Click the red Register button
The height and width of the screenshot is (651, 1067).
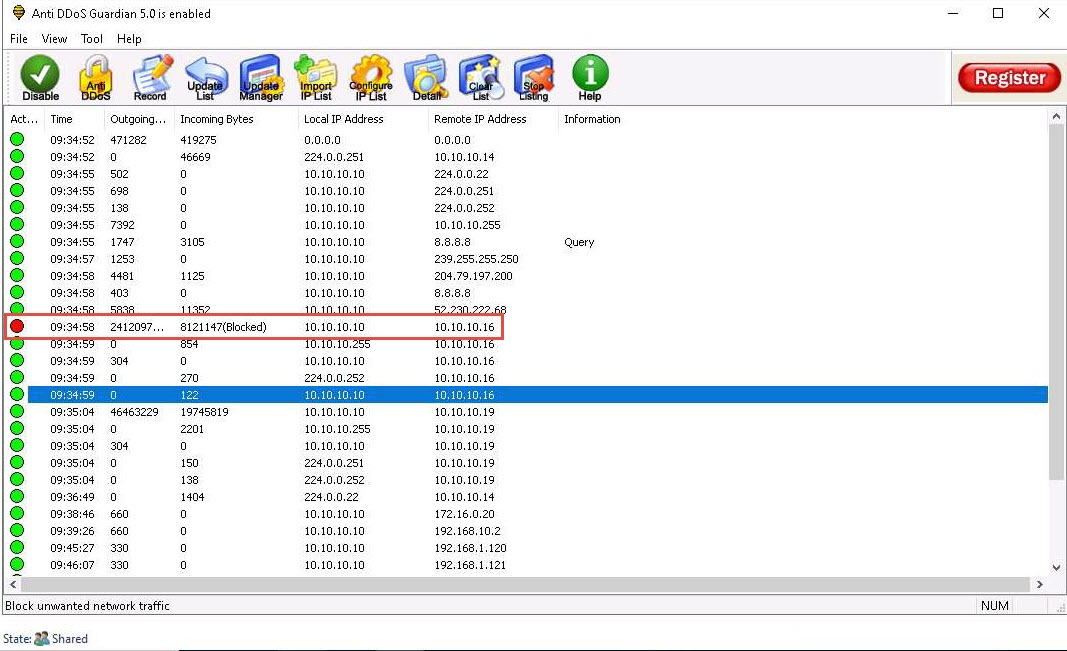(x=1009, y=78)
